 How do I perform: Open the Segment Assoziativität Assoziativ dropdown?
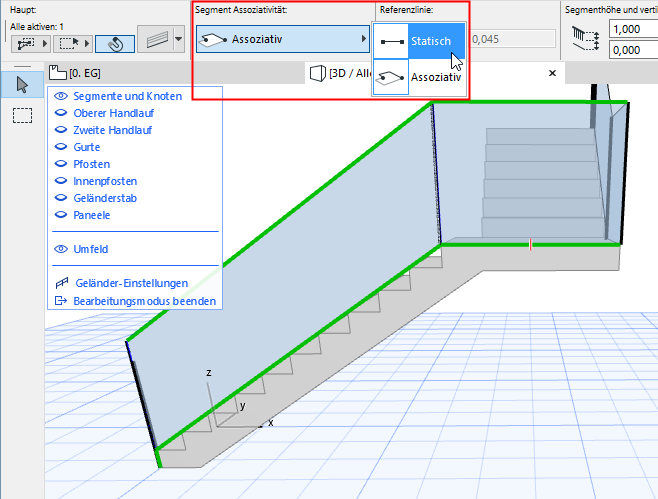click(283, 39)
